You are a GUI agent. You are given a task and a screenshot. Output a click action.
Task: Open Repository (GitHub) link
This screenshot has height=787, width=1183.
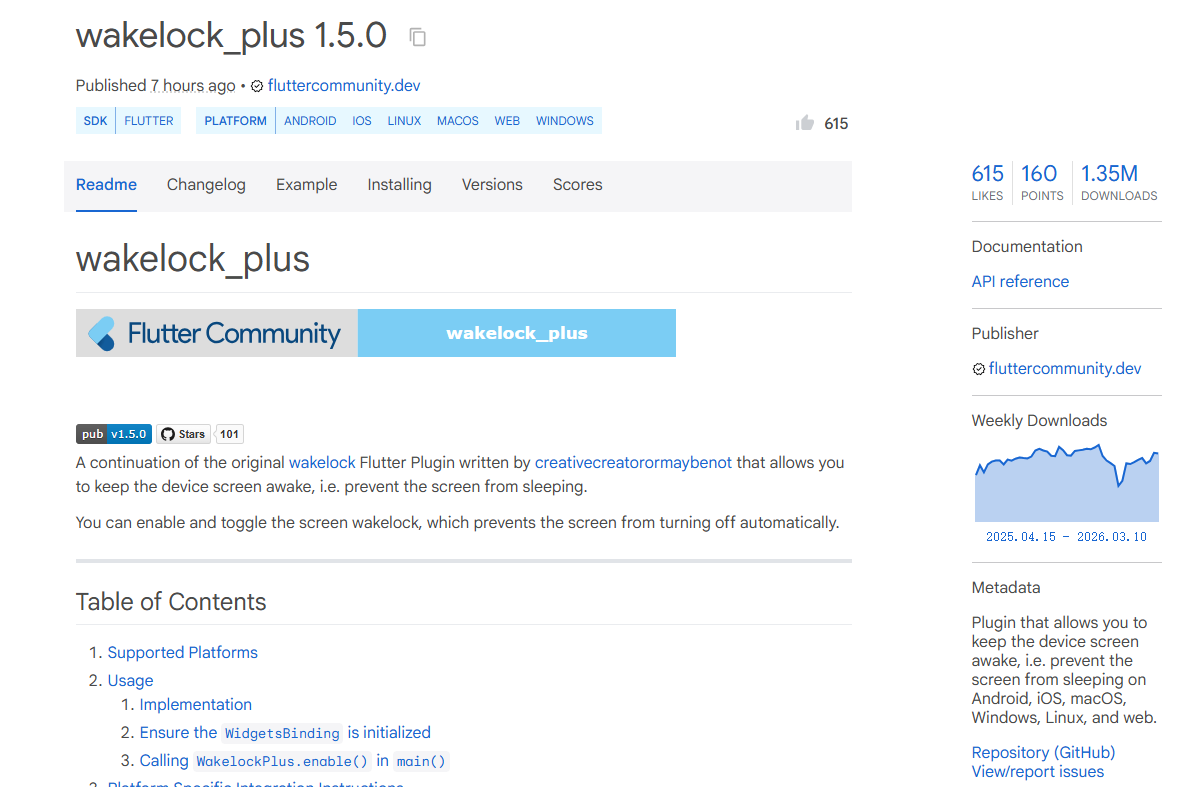(x=1043, y=752)
